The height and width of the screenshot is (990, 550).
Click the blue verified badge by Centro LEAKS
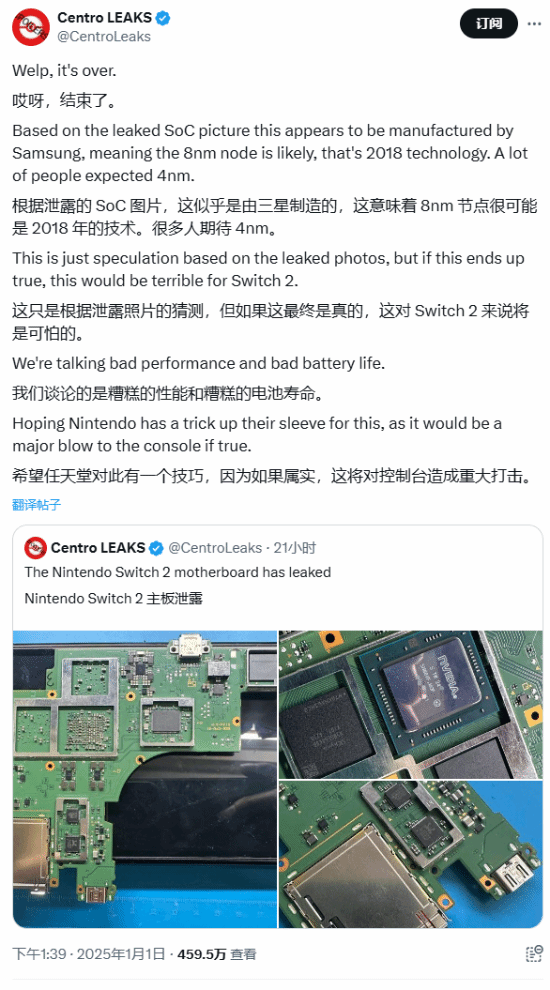tap(163, 18)
